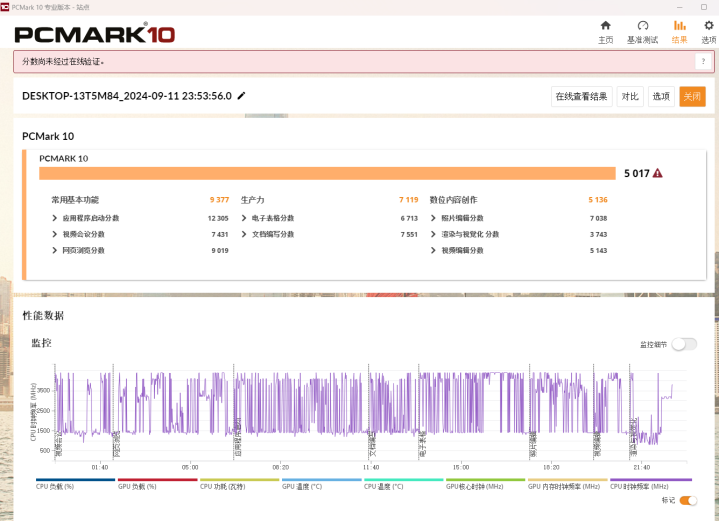The height and width of the screenshot is (521, 719).
Task: Click the warning triangle next to score 5 017
Action: tap(658, 173)
